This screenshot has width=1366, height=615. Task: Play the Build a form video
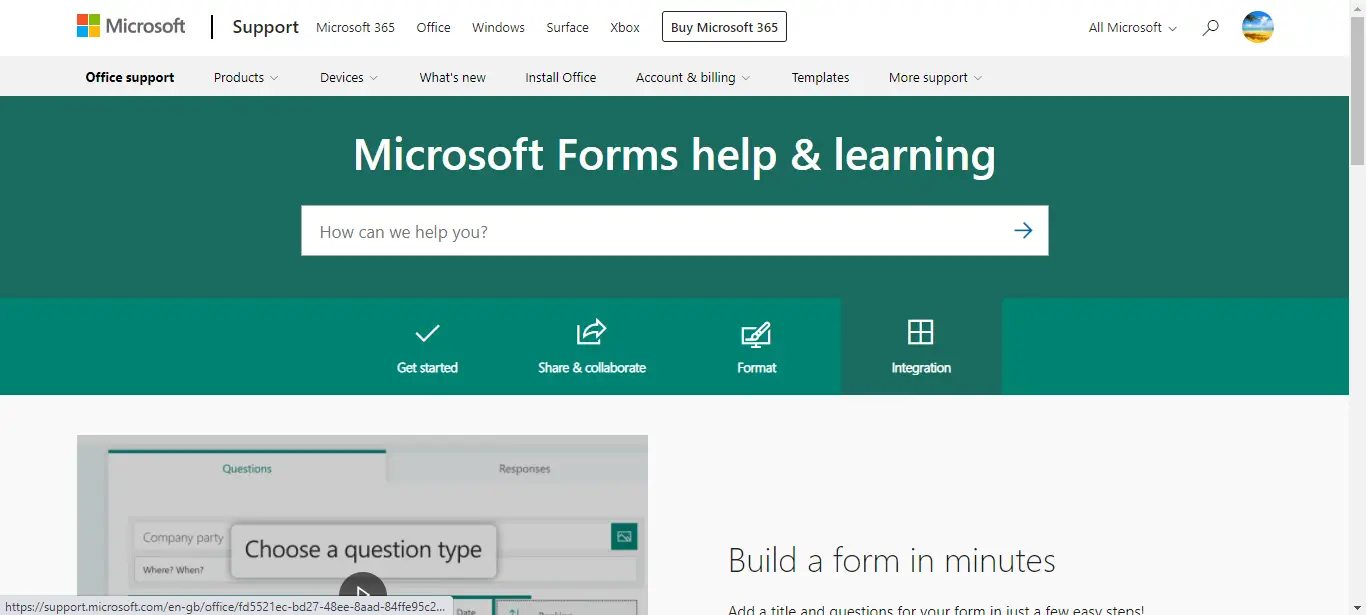coord(362,594)
